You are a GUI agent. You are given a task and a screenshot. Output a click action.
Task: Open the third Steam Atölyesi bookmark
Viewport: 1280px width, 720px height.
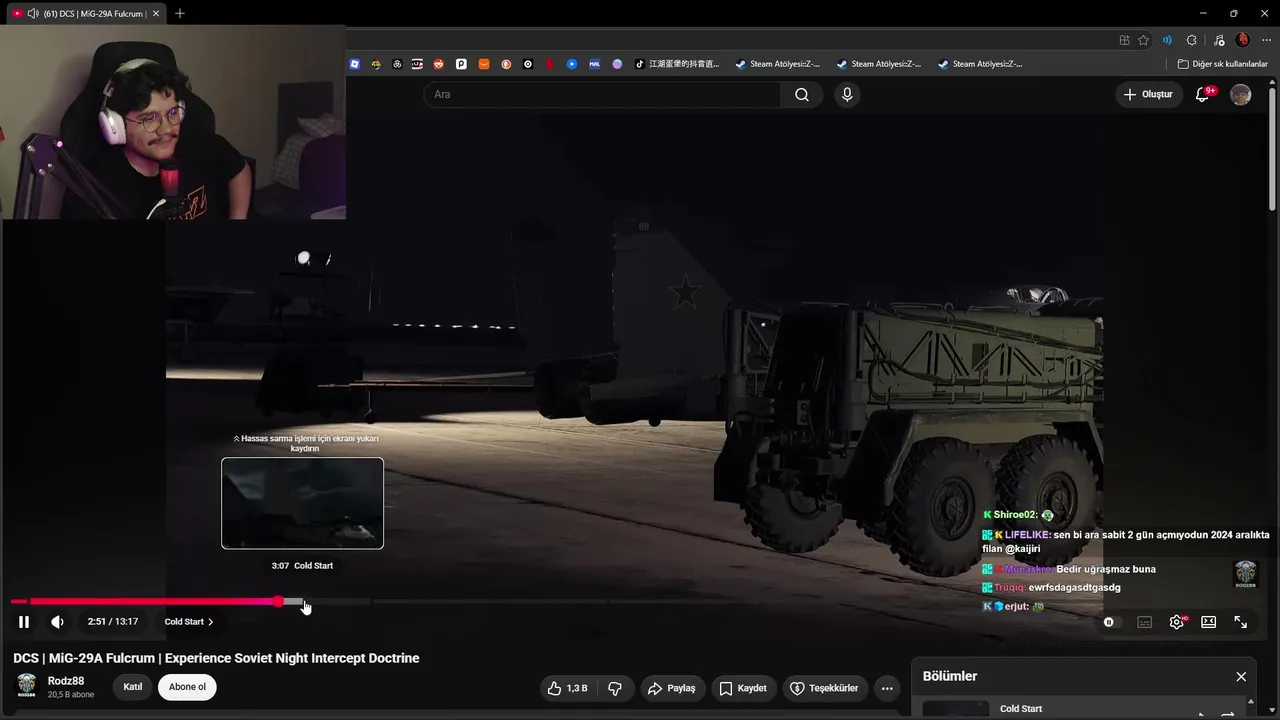(x=980, y=64)
